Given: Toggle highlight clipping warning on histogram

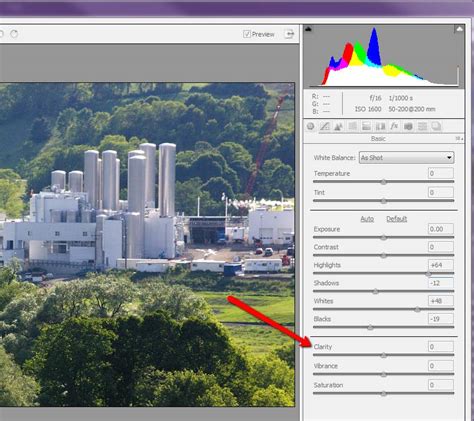Looking at the screenshot, I should [459, 29].
